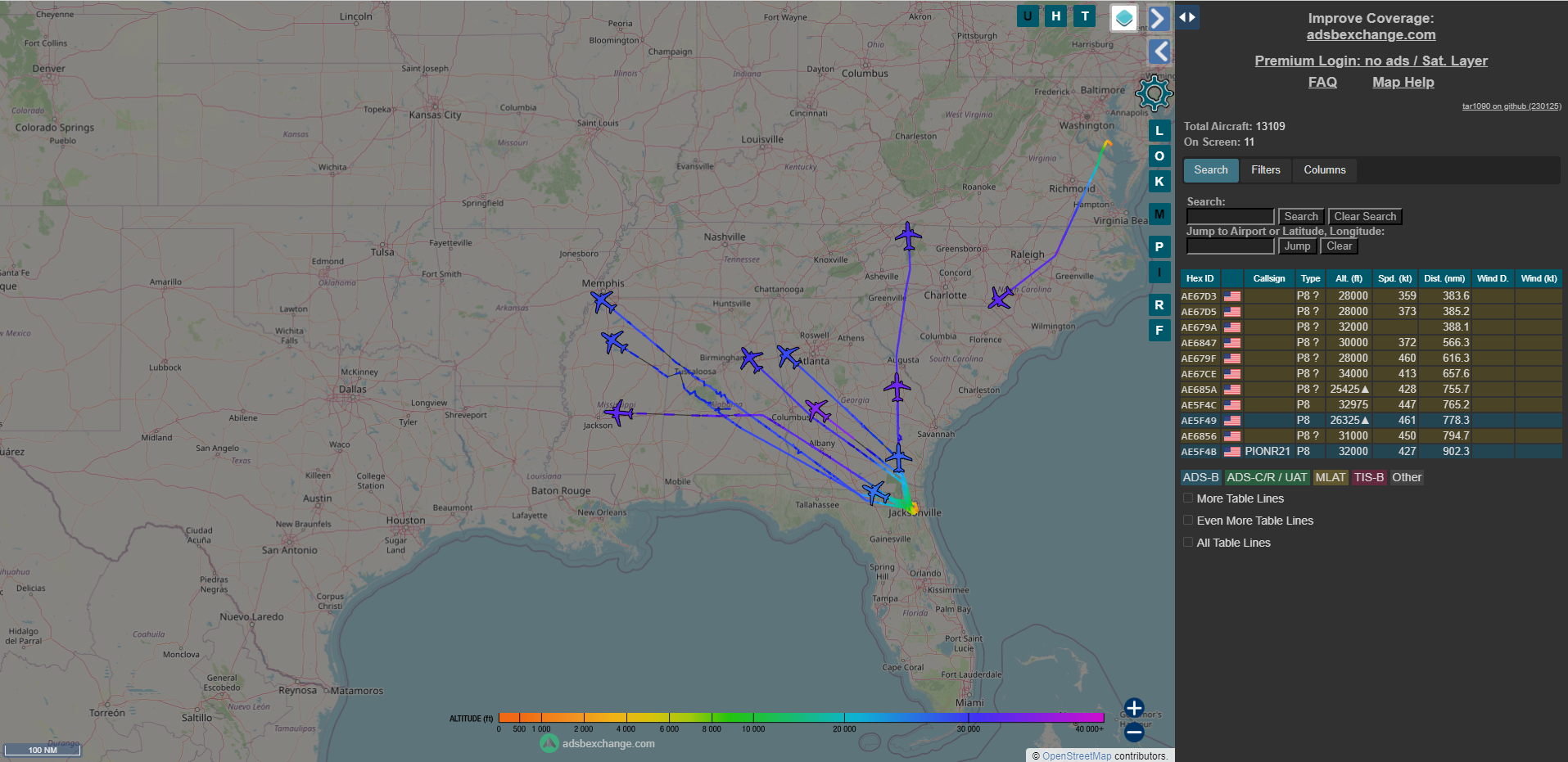The height and width of the screenshot is (762, 1568).
Task: Click the right chevron sidebar arrow
Action: [1159, 18]
